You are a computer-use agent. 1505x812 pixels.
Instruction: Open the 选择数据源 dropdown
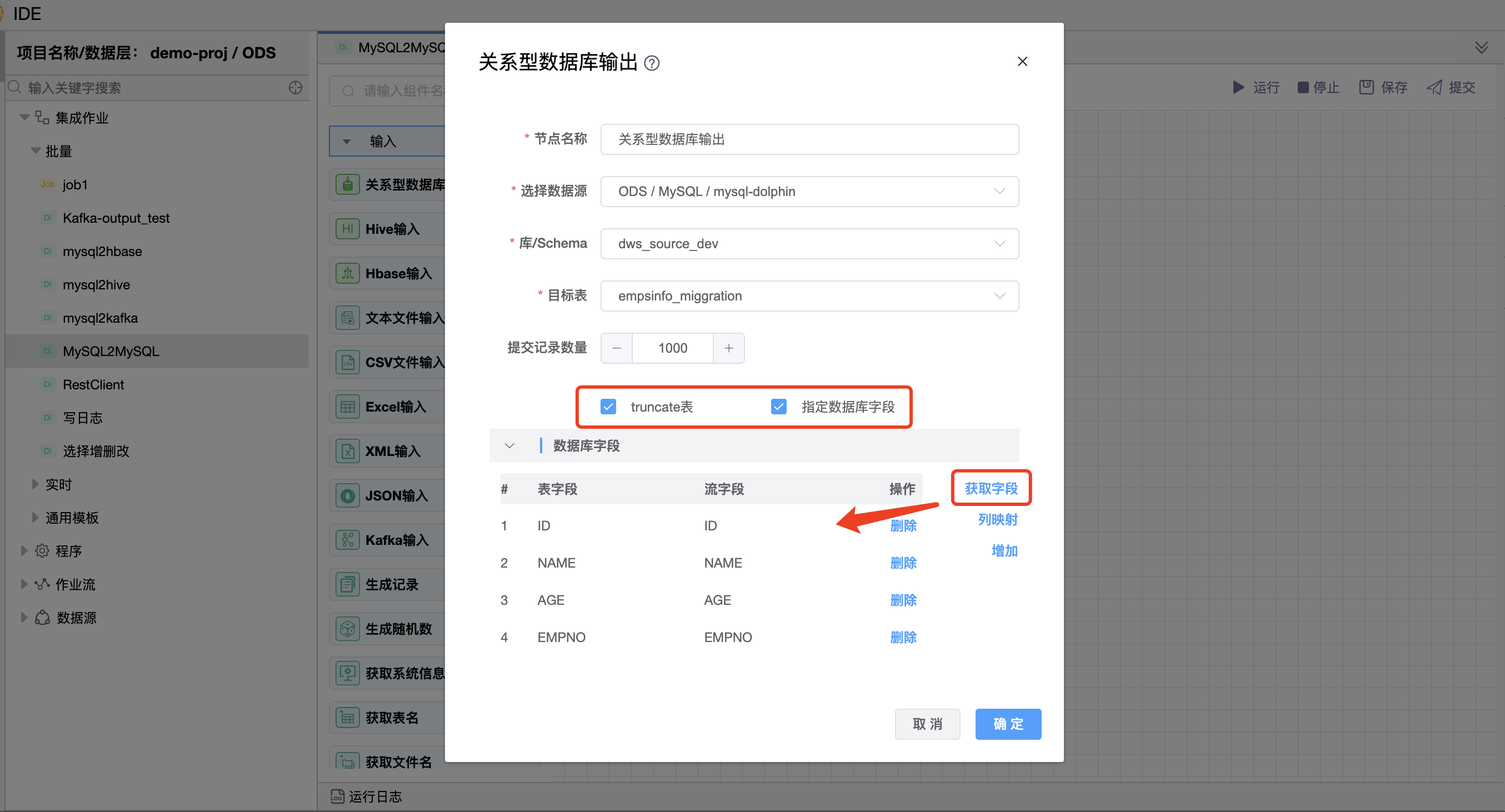[x=809, y=192]
